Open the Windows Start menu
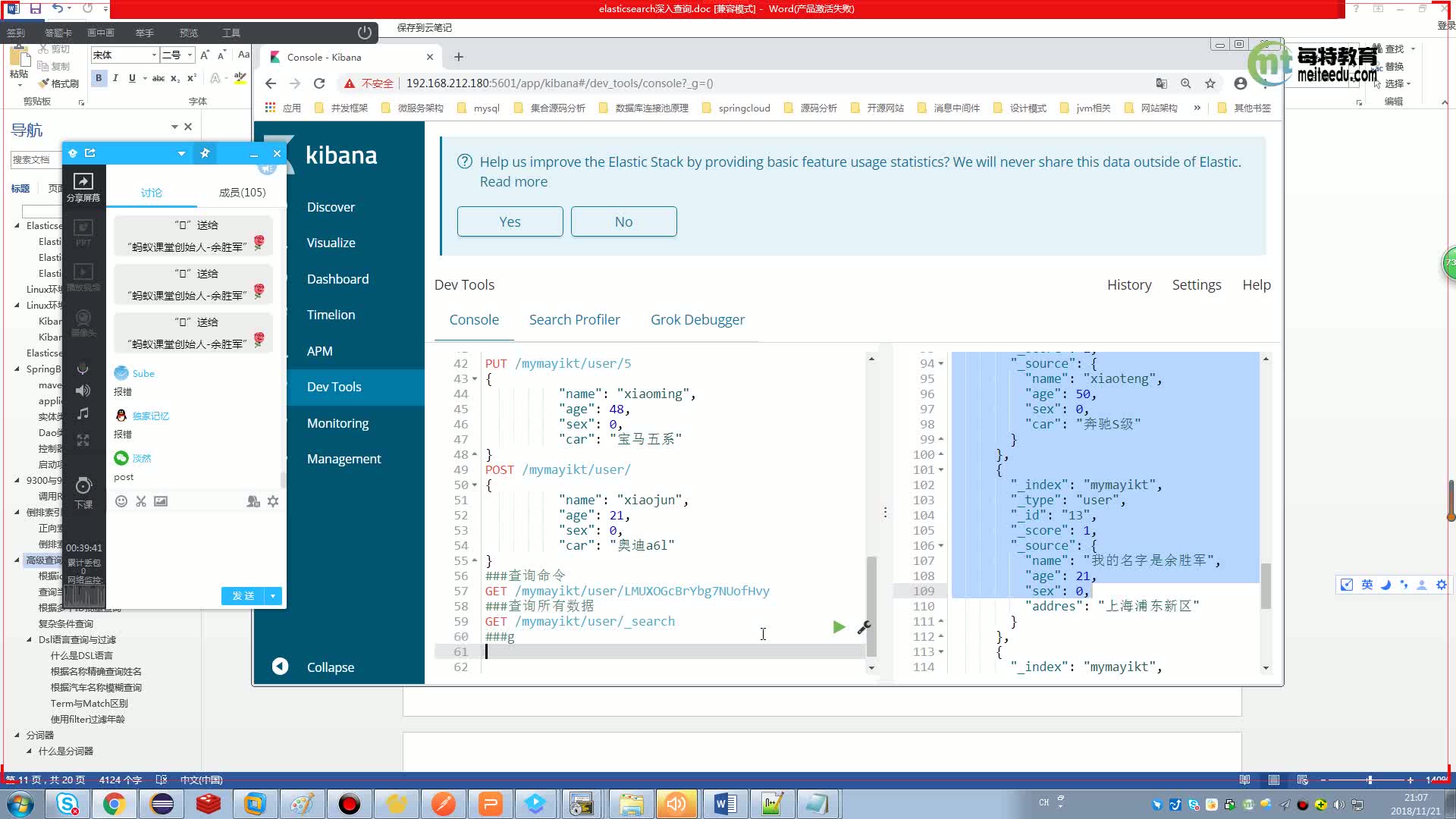 point(20,804)
